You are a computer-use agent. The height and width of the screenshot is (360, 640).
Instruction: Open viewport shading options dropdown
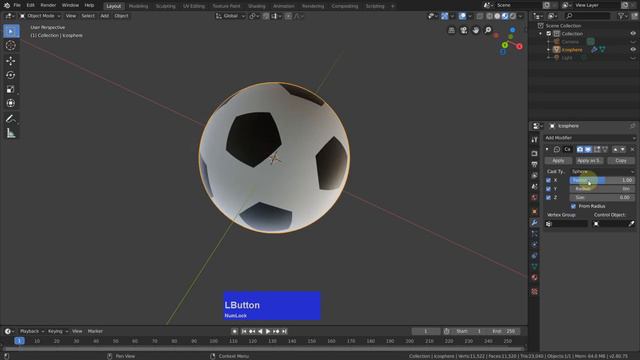(x=520, y=16)
